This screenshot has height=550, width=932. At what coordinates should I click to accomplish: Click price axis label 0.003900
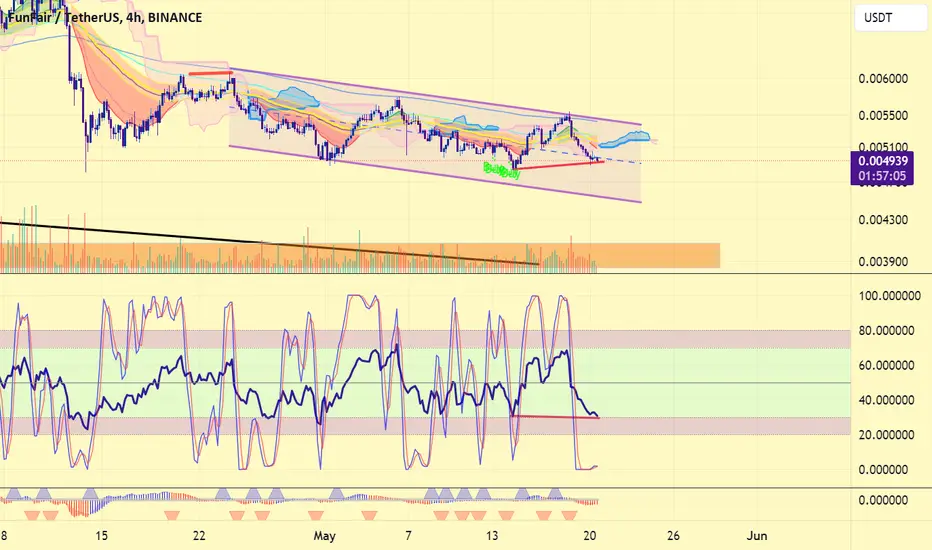pyautogui.click(x=883, y=262)
